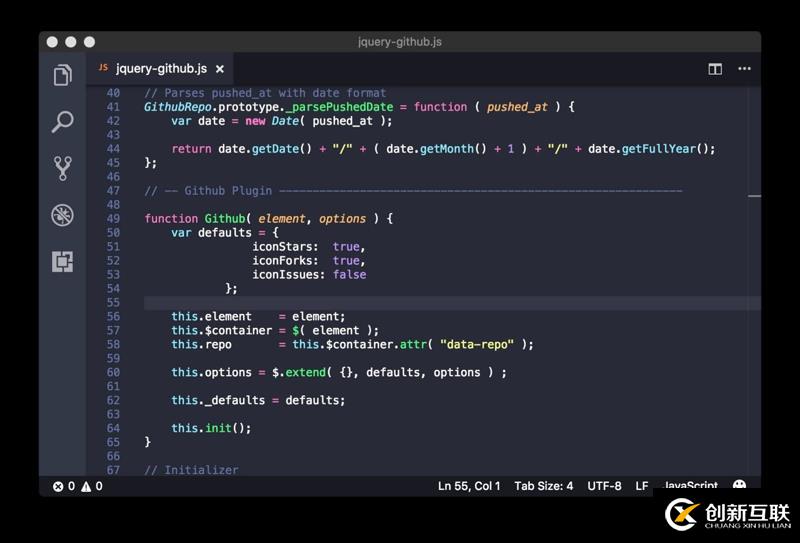Select the jquery-github.js editor tab
The width and height of the screenshot is (800, 543).
[x=160, y=69]
